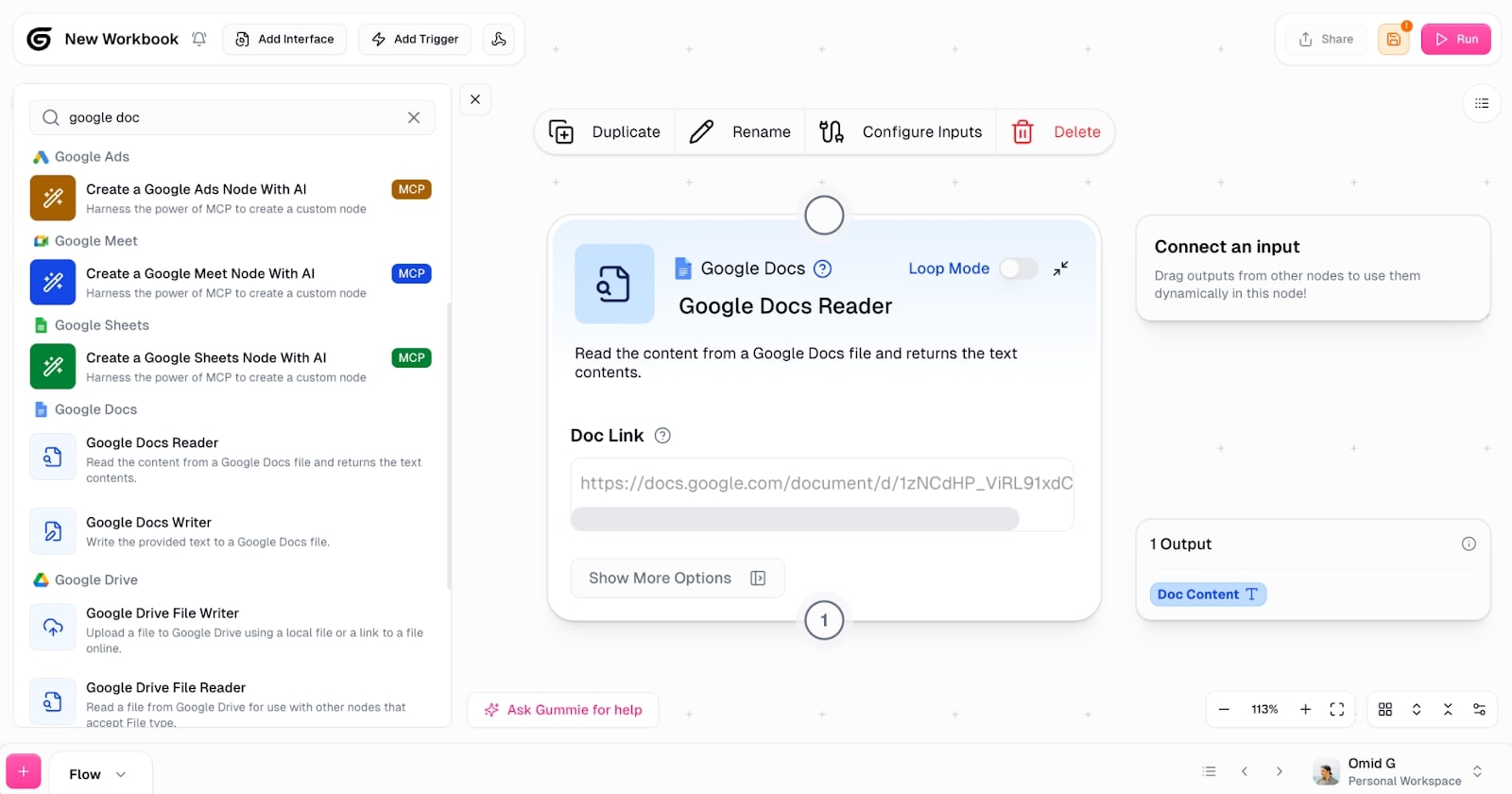Click the Google Docs Writer icon
1512x794 pixels.
(53, 530)
